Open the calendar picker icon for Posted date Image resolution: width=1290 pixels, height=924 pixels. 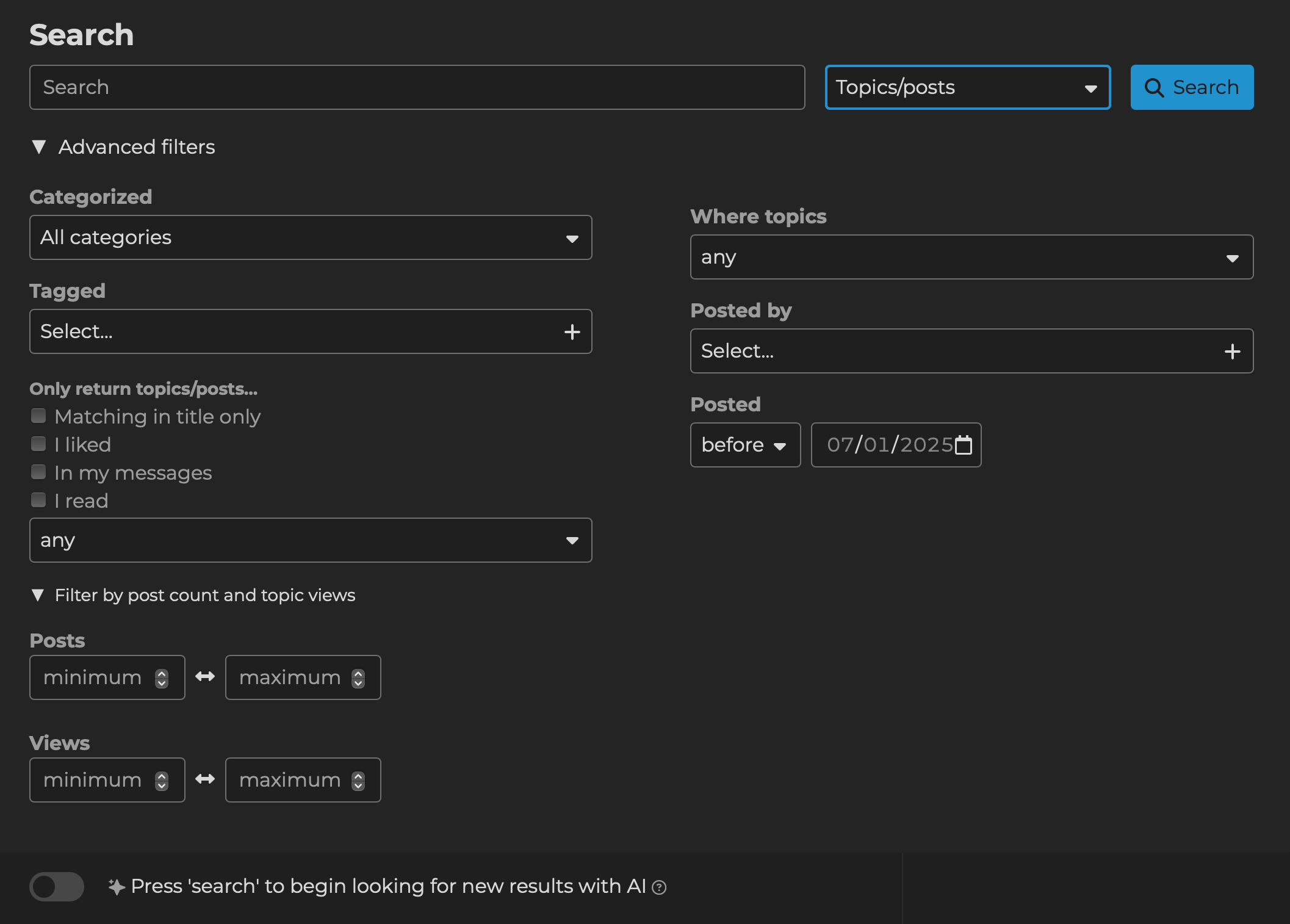(x=964, y=445)
